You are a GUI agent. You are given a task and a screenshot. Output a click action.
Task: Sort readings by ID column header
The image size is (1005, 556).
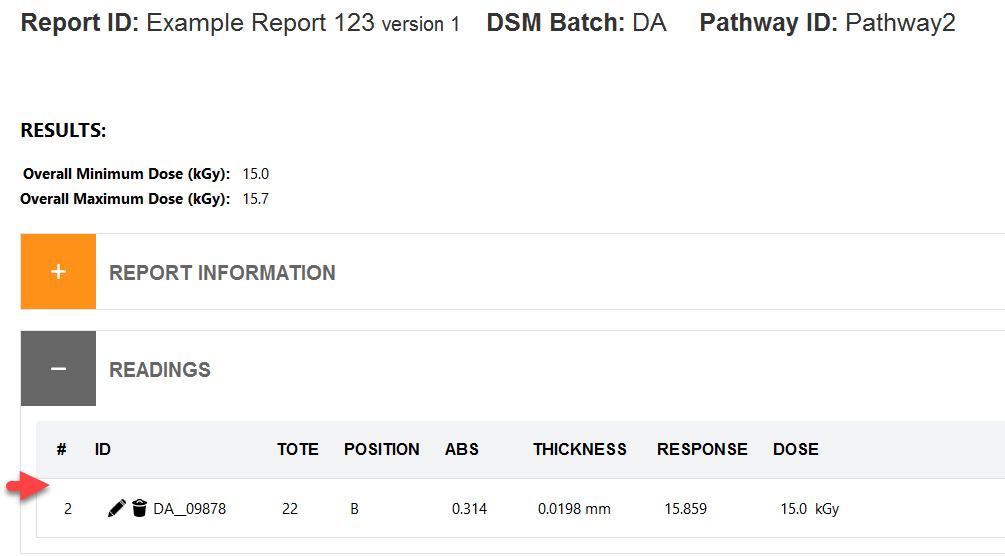coord(103,450)
